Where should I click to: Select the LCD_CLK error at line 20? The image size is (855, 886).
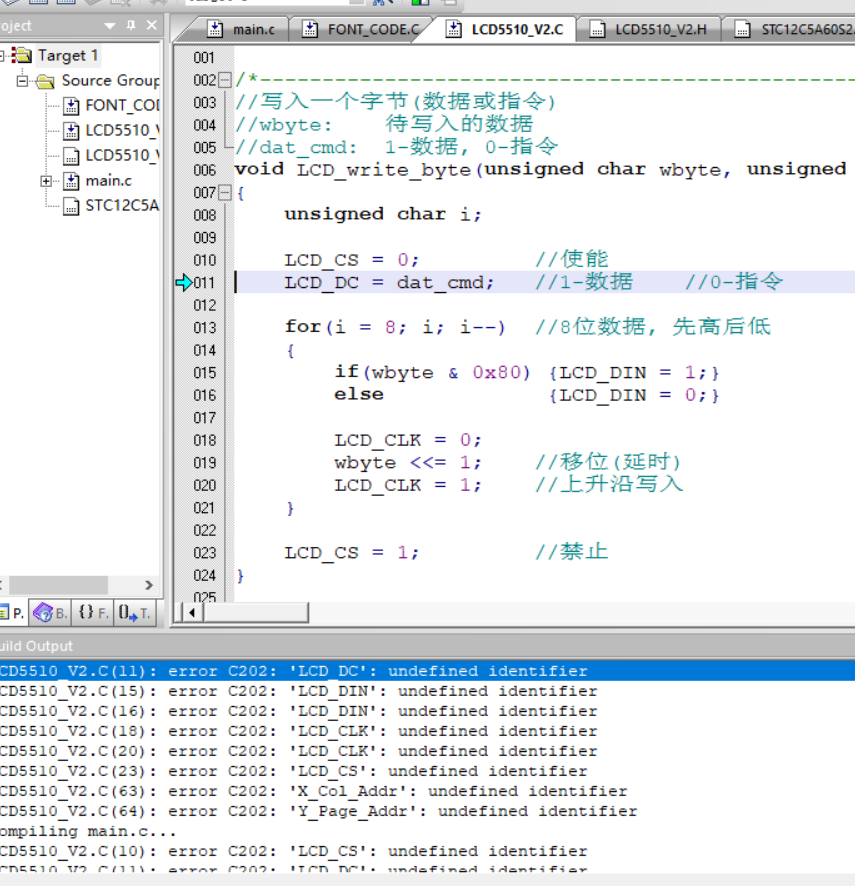[298, 752]
